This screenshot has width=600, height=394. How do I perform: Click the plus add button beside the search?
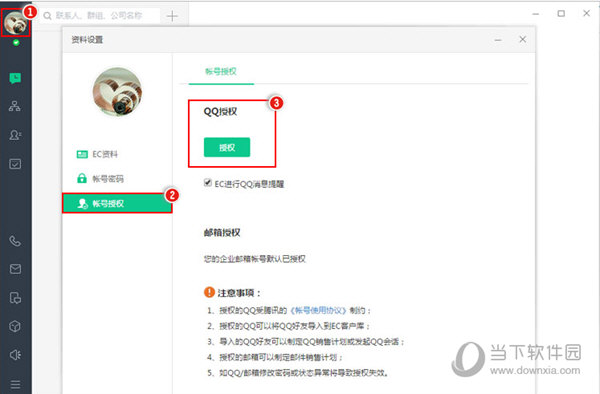tap(172, 16)
